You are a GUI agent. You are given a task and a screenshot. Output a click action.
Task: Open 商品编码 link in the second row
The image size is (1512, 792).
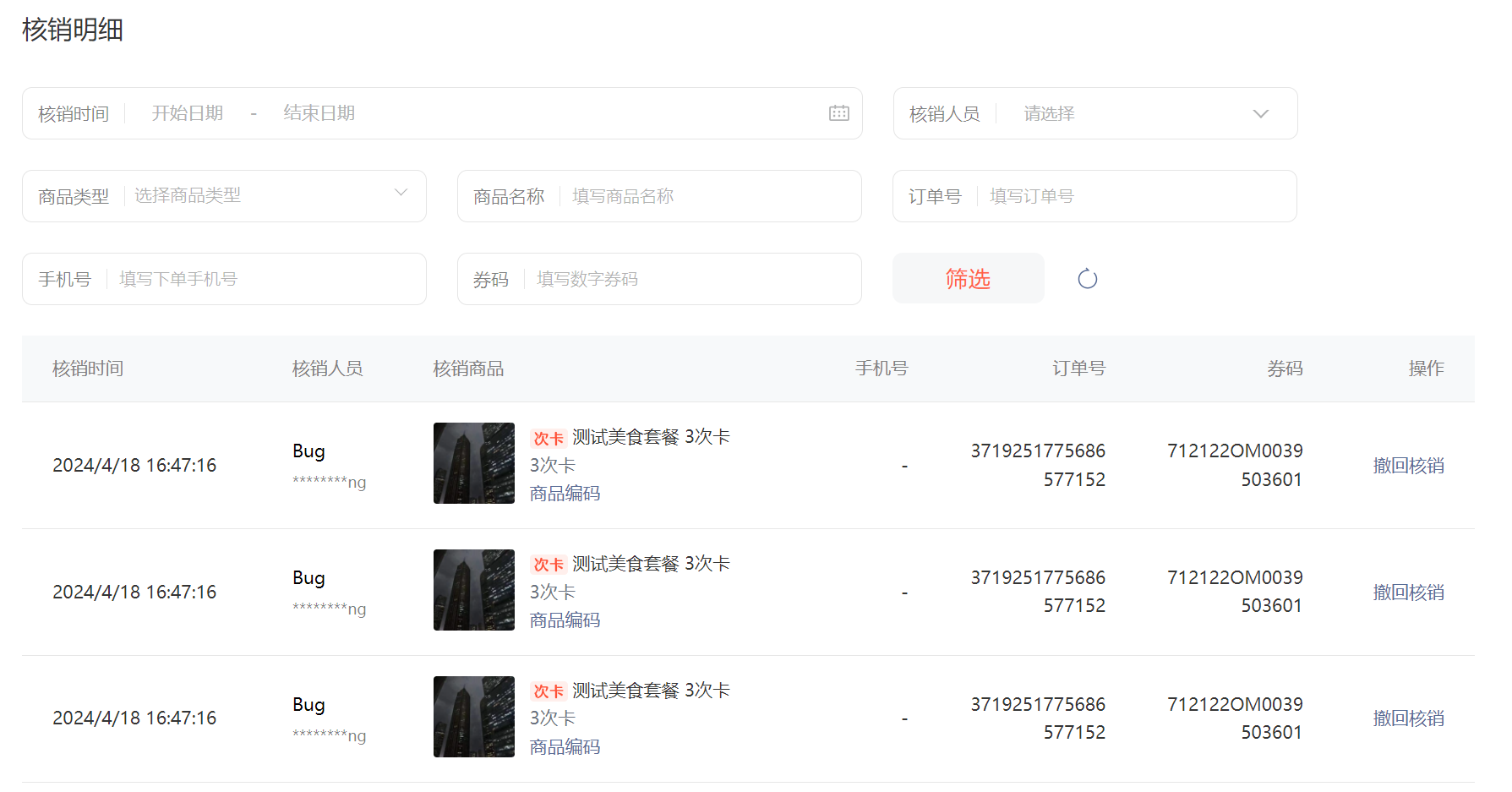(x=565, y=620)
